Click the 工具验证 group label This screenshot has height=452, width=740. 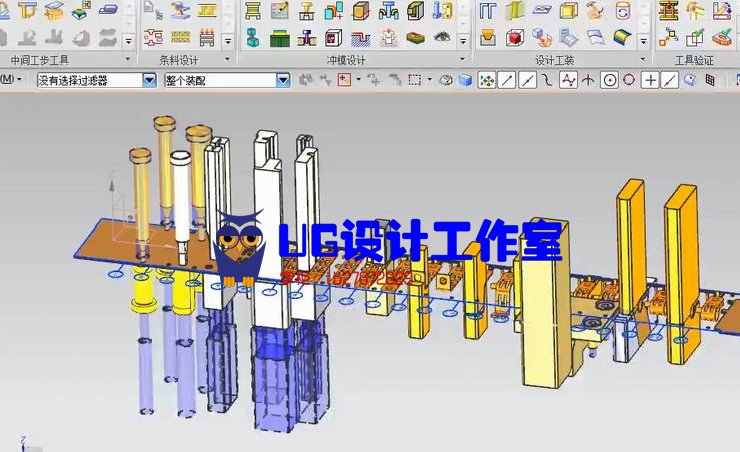point(694,60)
